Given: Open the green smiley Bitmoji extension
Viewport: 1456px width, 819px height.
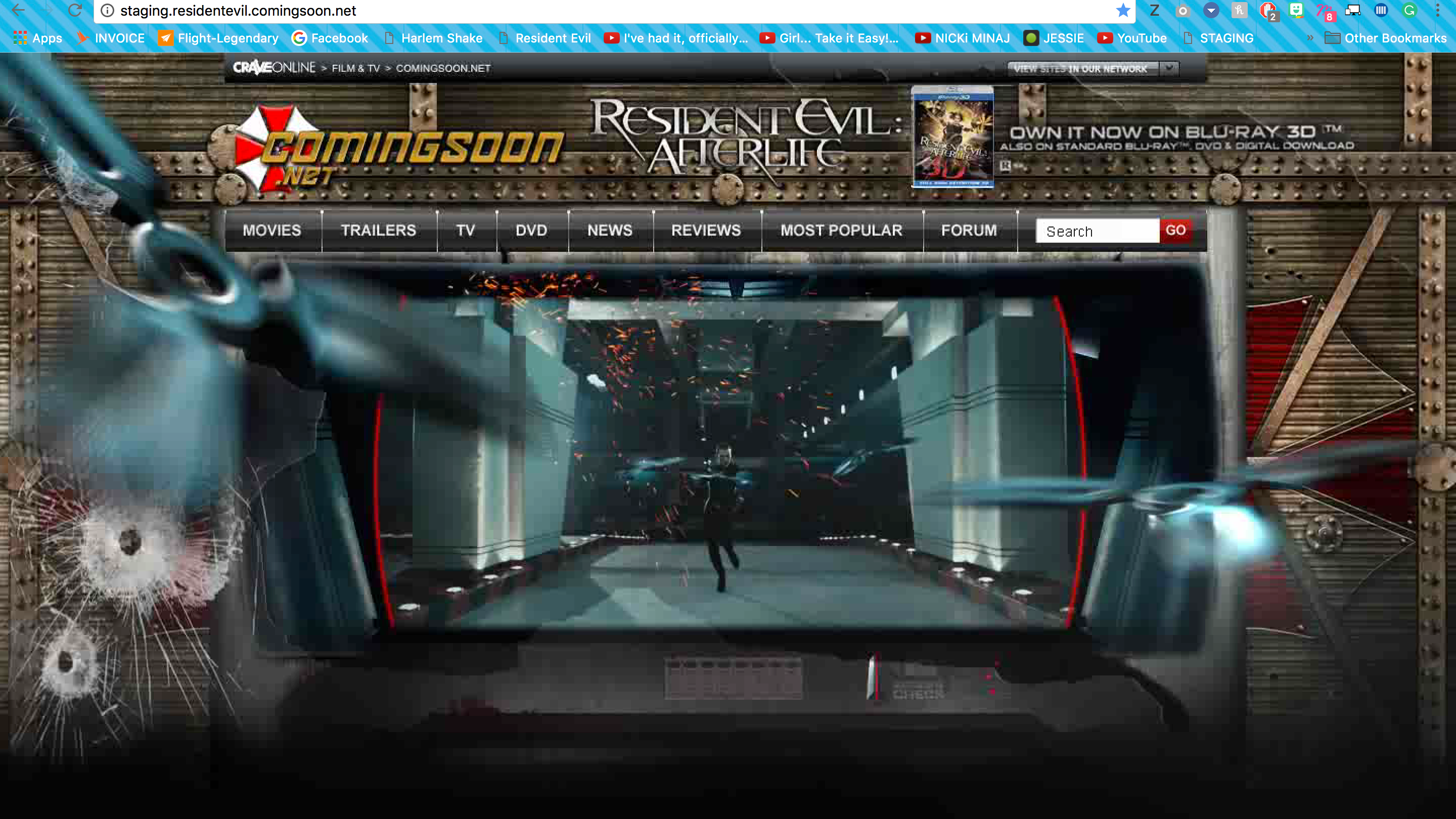Looking at the screenshot, I should (1296, 10).
